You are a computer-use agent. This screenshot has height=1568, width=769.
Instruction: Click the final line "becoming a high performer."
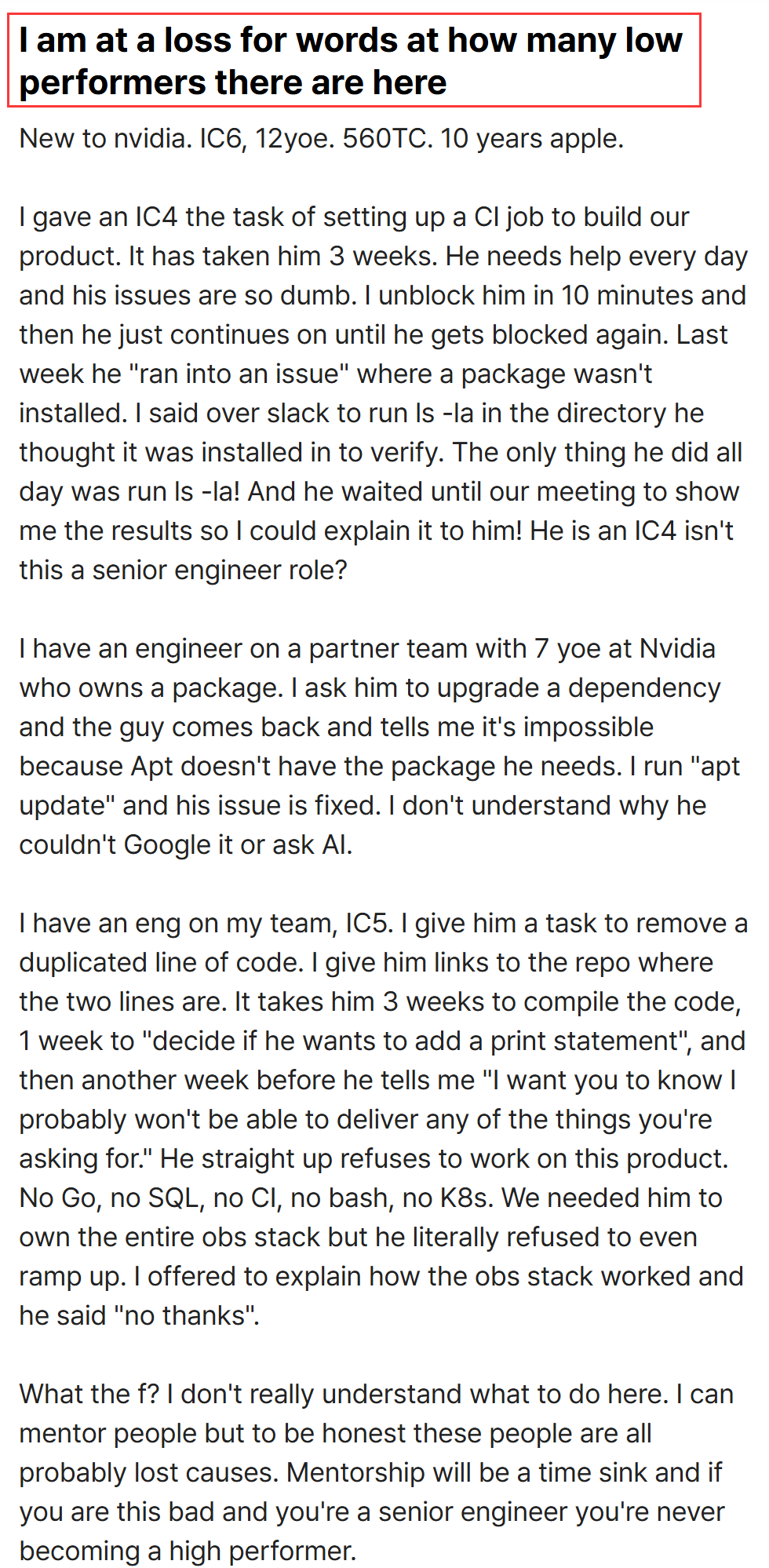(188, 1552)
